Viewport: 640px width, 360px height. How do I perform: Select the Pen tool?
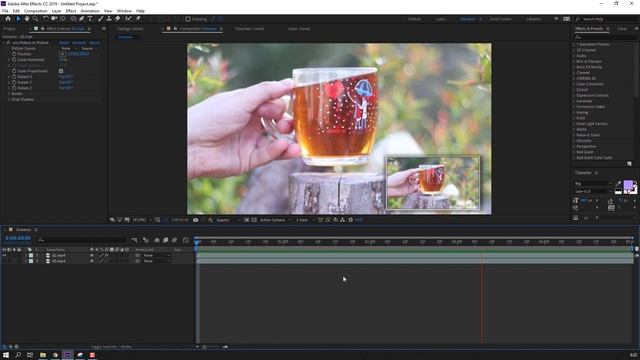click(82, 19)
